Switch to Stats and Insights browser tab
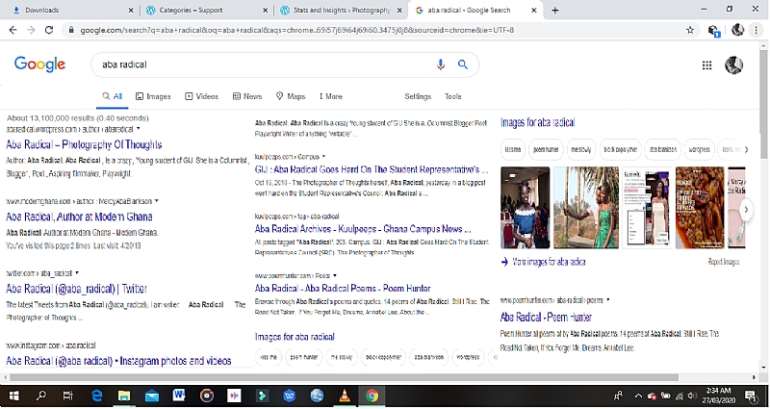This screenshot has height=409, width=770. point(341,10)
